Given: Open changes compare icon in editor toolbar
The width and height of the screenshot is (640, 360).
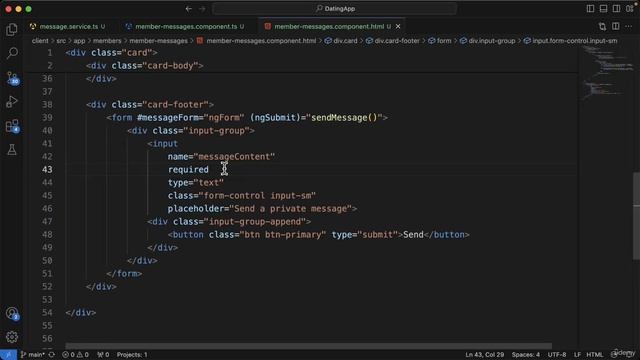Looking at the screenshot, I should click(x=602, y=27).
